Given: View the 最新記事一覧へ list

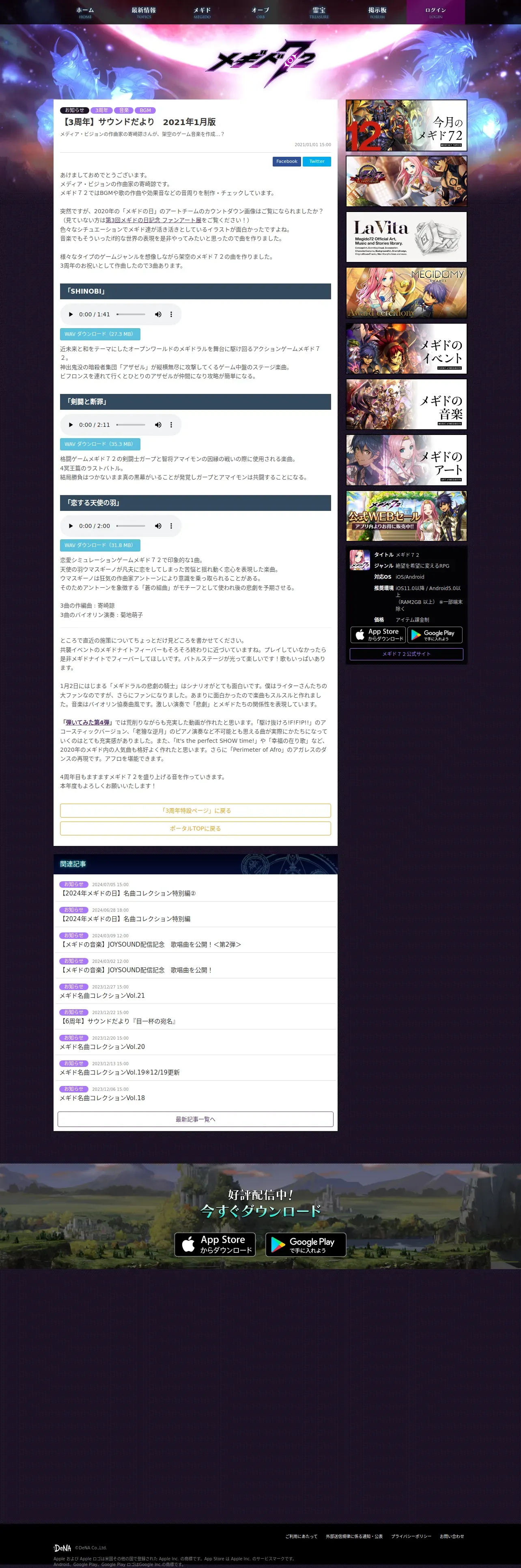Looking at the screenshot, I should click(195, 1119).
